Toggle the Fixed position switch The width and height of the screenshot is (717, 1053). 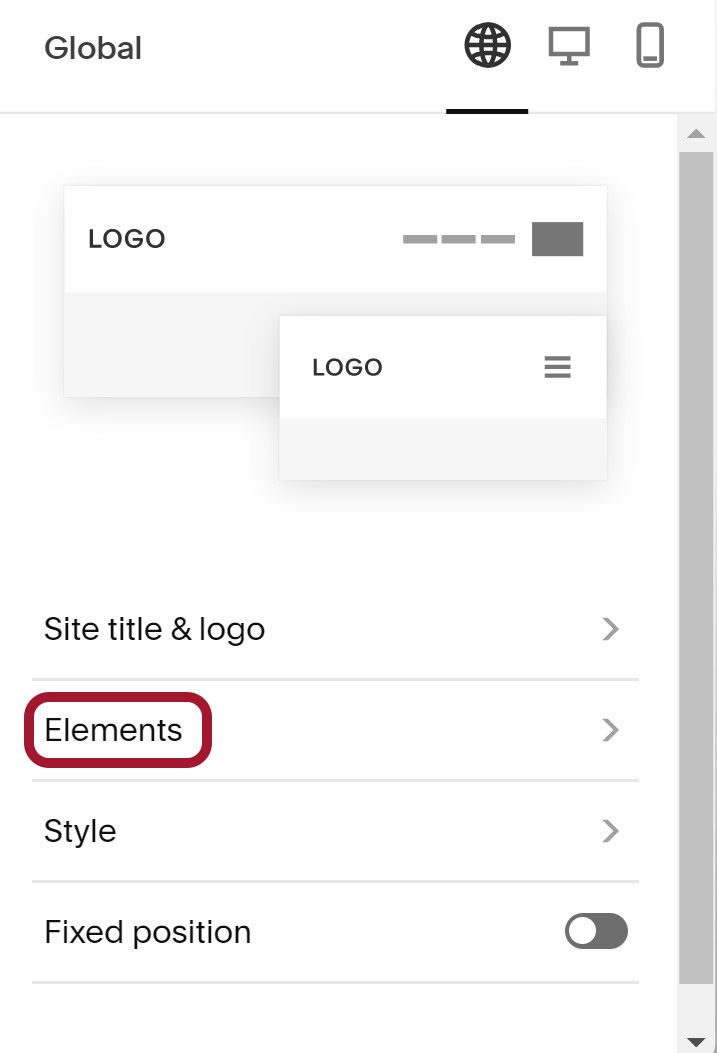pos(596,931)
